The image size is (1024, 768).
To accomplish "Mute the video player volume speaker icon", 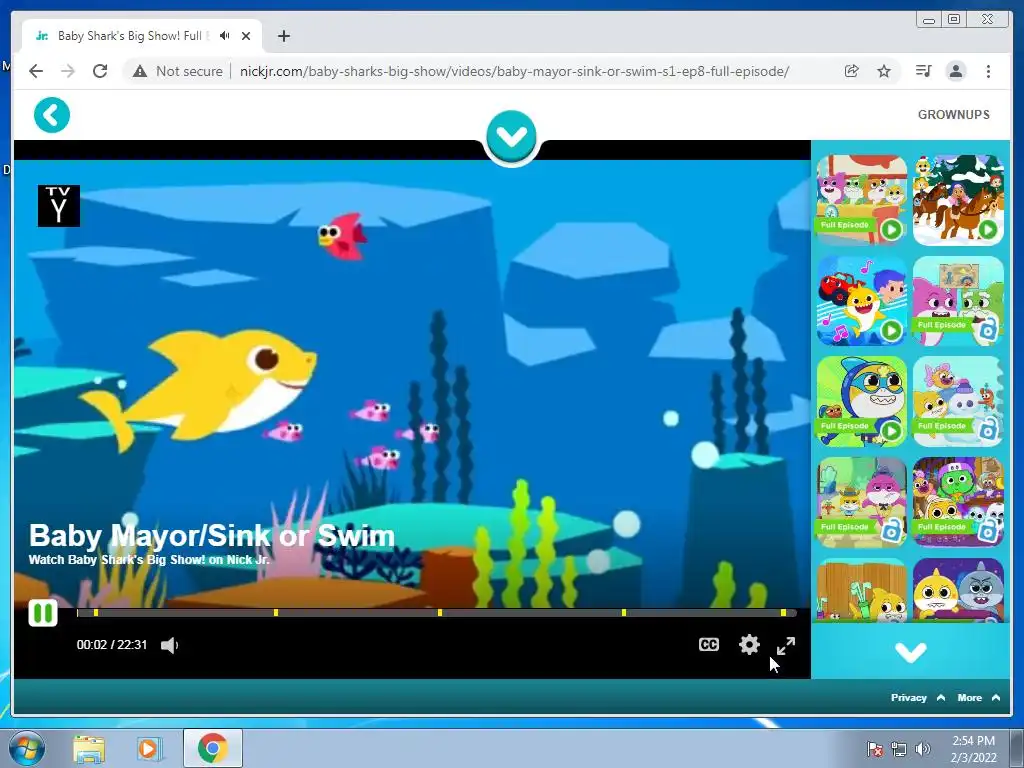I will point(169,645).
